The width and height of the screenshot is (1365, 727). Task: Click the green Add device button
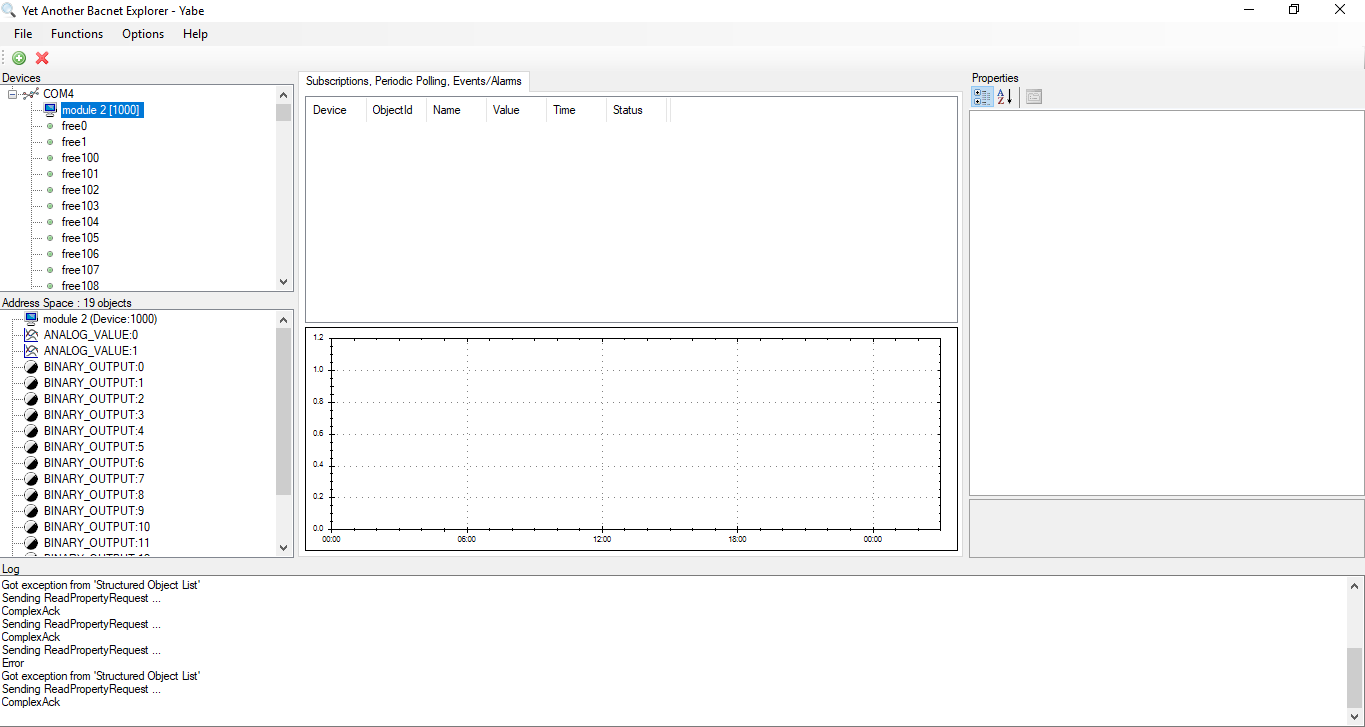point(19,58)
